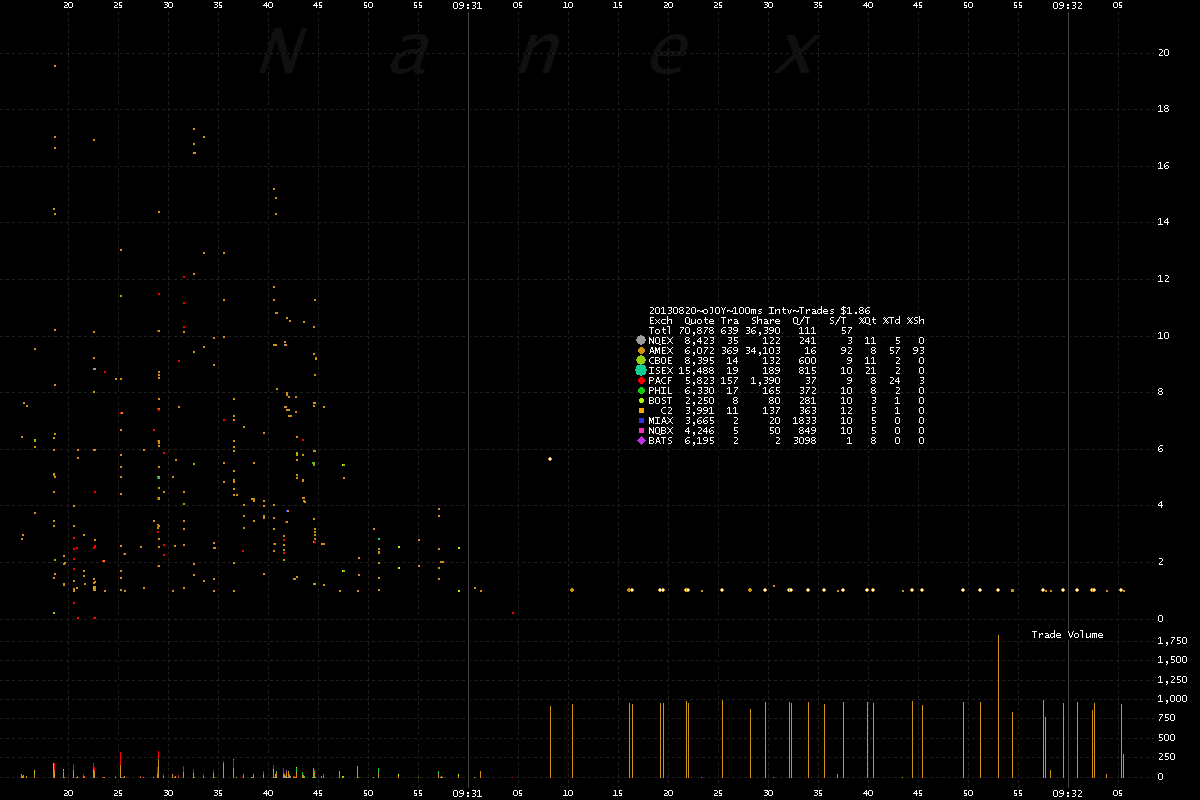
Task: Click the total shares value '36,390'
Action: pyautogui.click(x=763, y=331)
